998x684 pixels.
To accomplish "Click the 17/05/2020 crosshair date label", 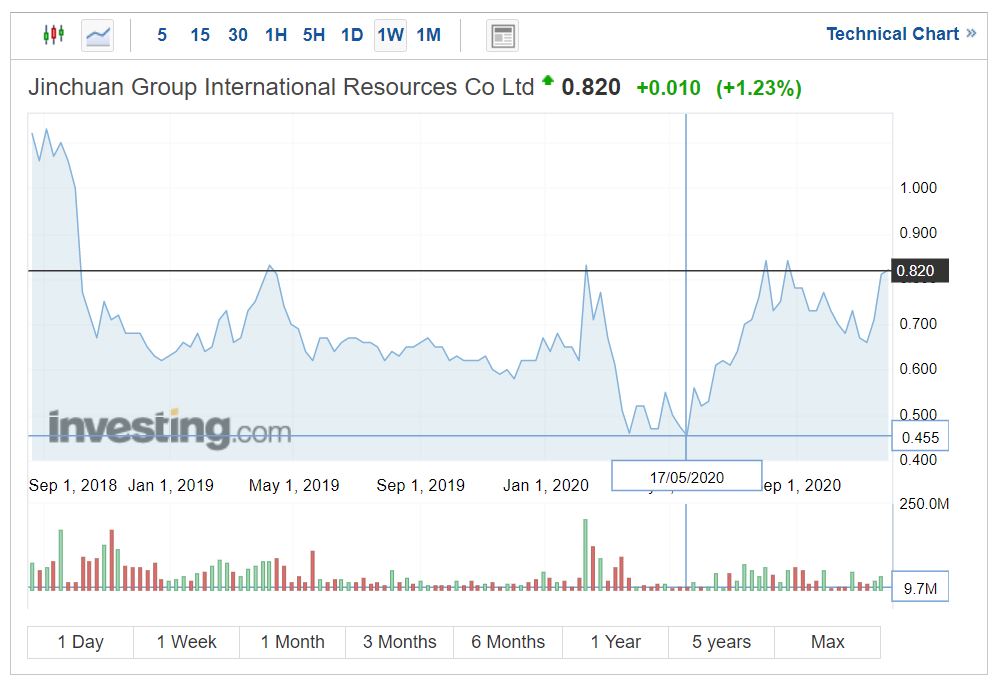I will (x=687, y=477).
